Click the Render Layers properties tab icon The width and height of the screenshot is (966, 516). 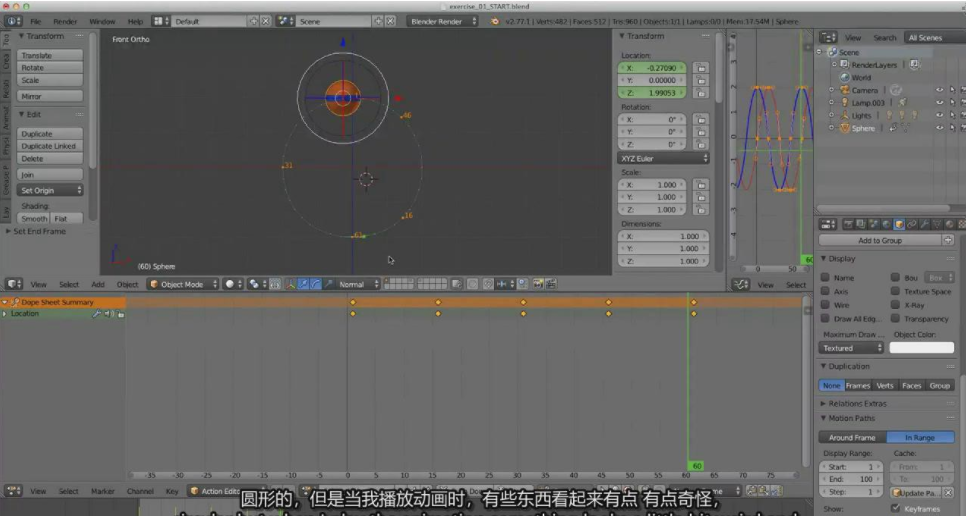tap(861, 225)
